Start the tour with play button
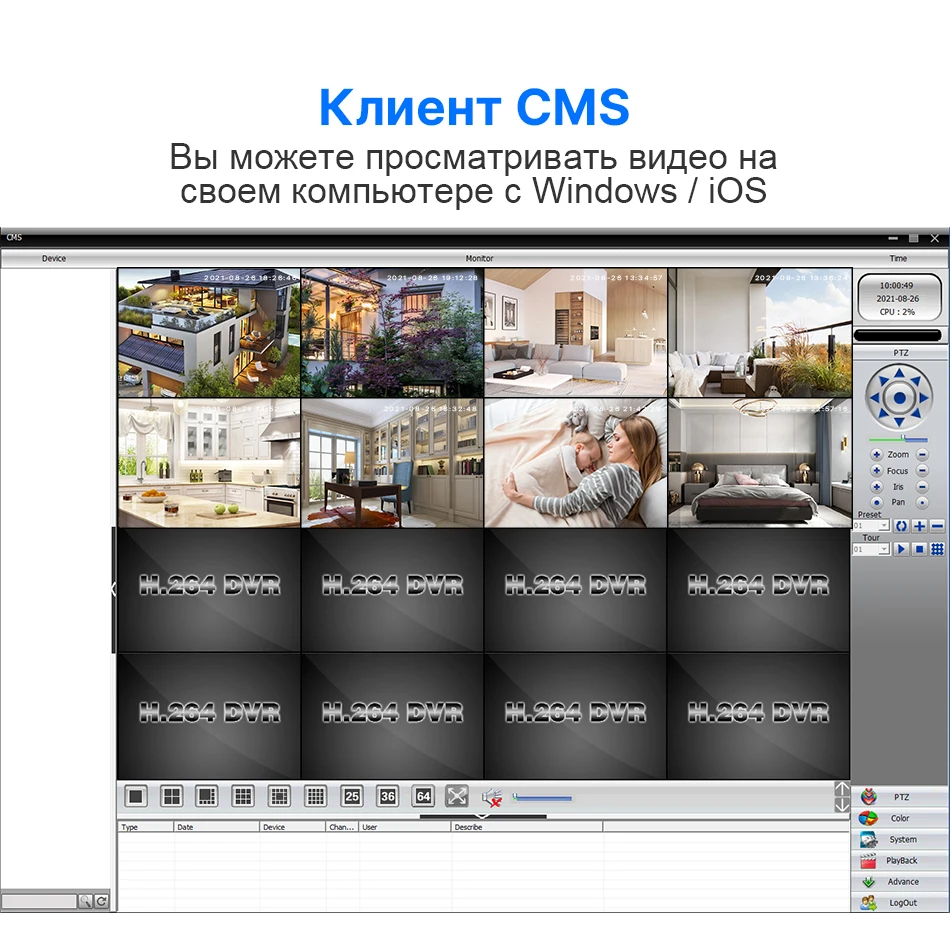The width and height of the screenshot is (950, 927). point(902,549)
